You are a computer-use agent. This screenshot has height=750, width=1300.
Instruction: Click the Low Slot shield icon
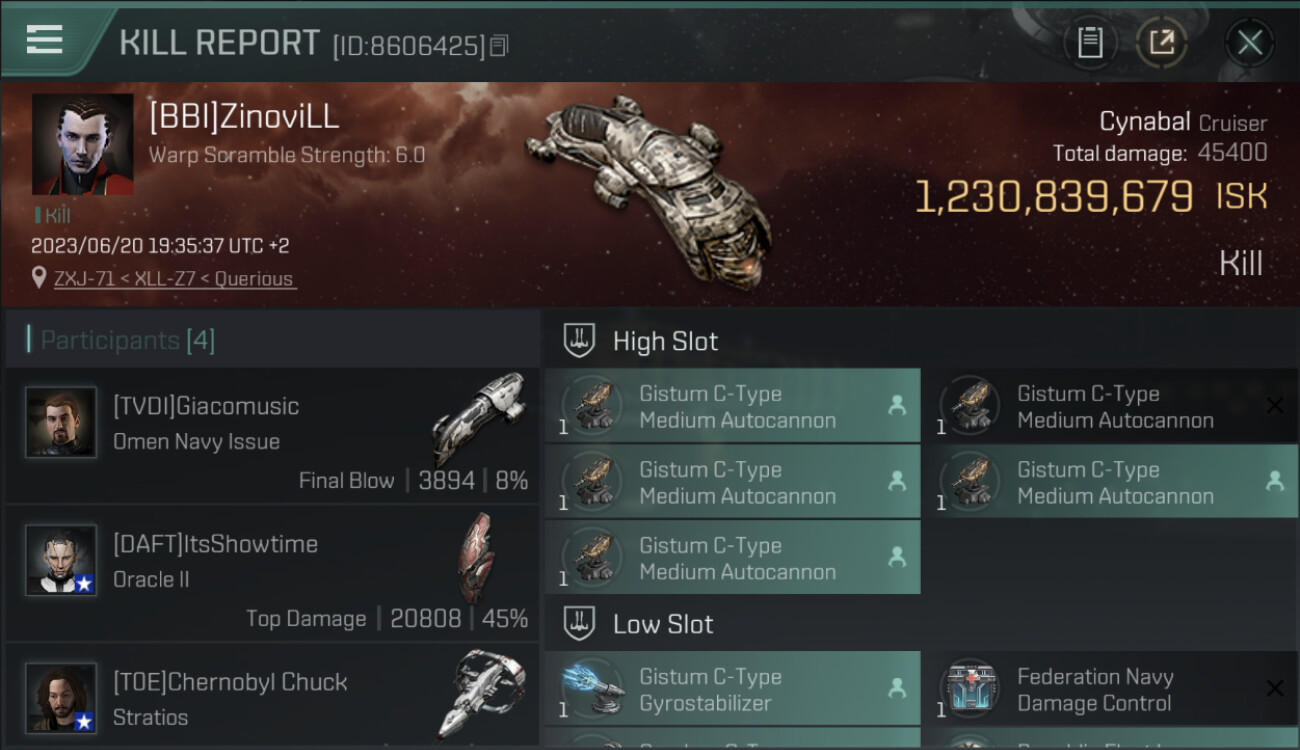tap(579, 624)
